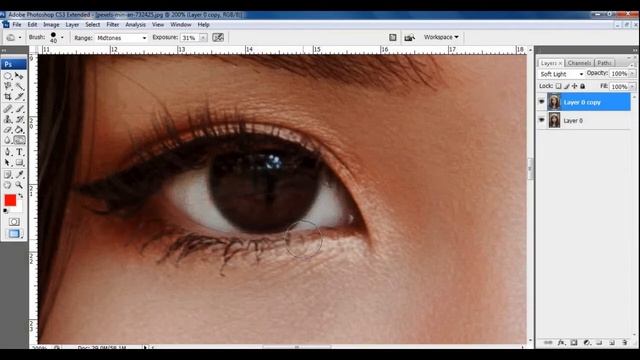
Task: Select the Elliptical Marquee tool
Action: [8, 76]
